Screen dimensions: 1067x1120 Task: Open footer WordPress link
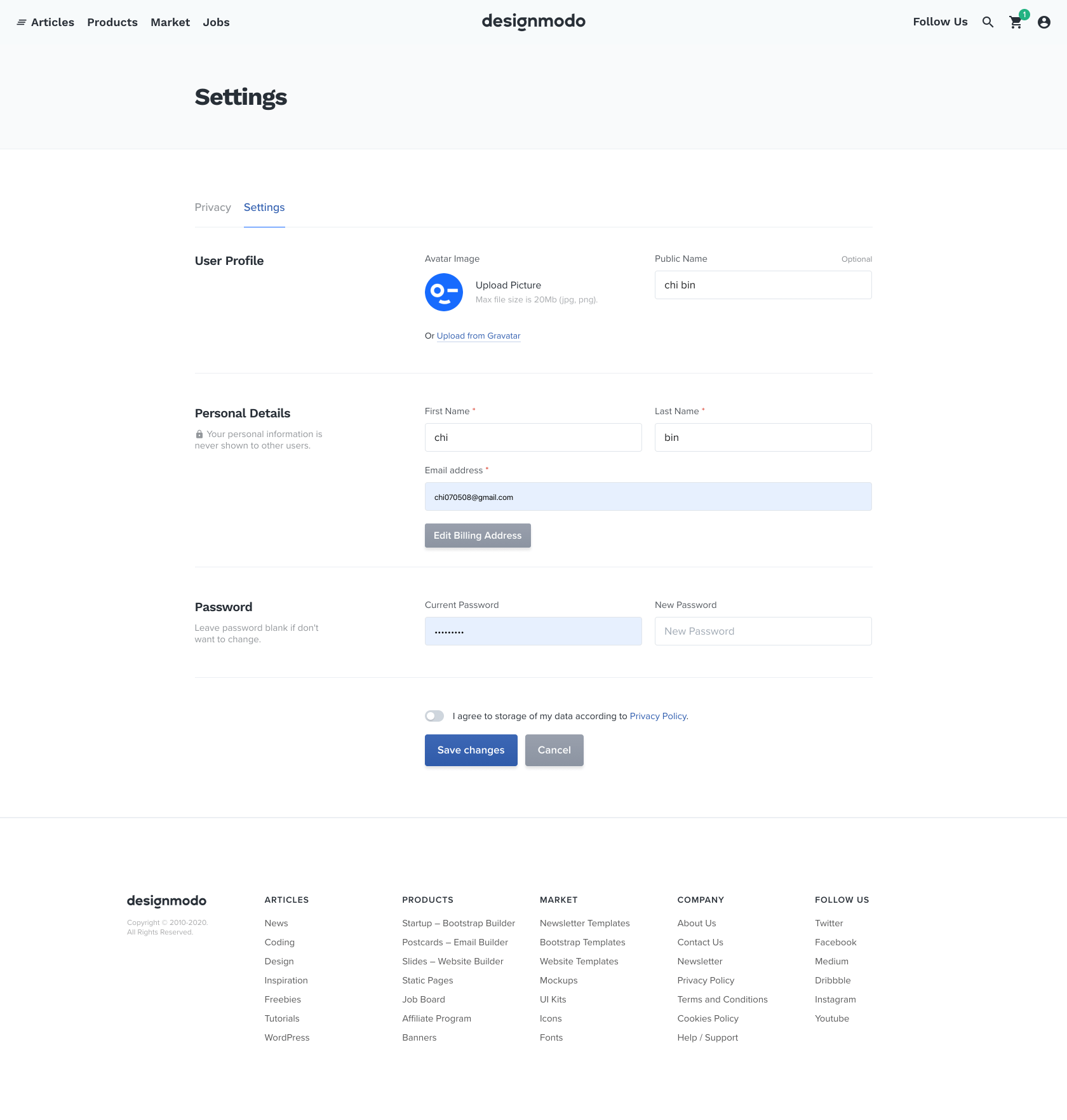287,1037
